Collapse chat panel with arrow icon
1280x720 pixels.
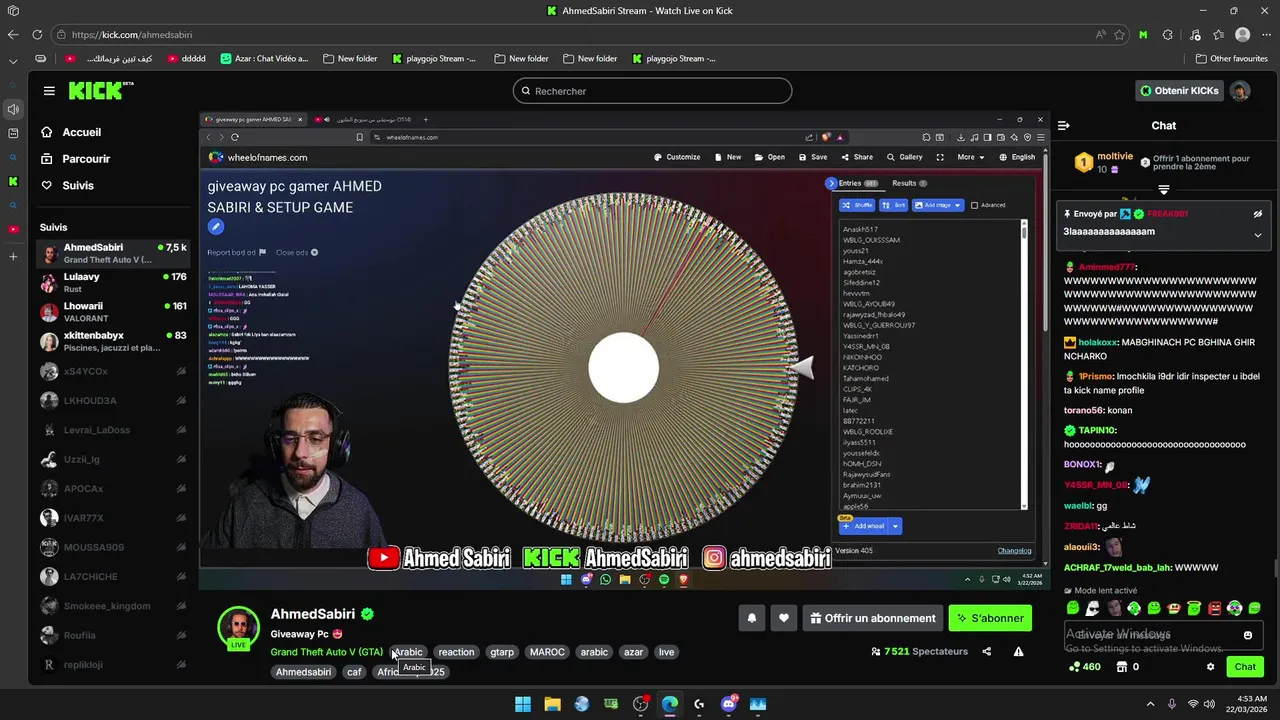[1064, 125]
